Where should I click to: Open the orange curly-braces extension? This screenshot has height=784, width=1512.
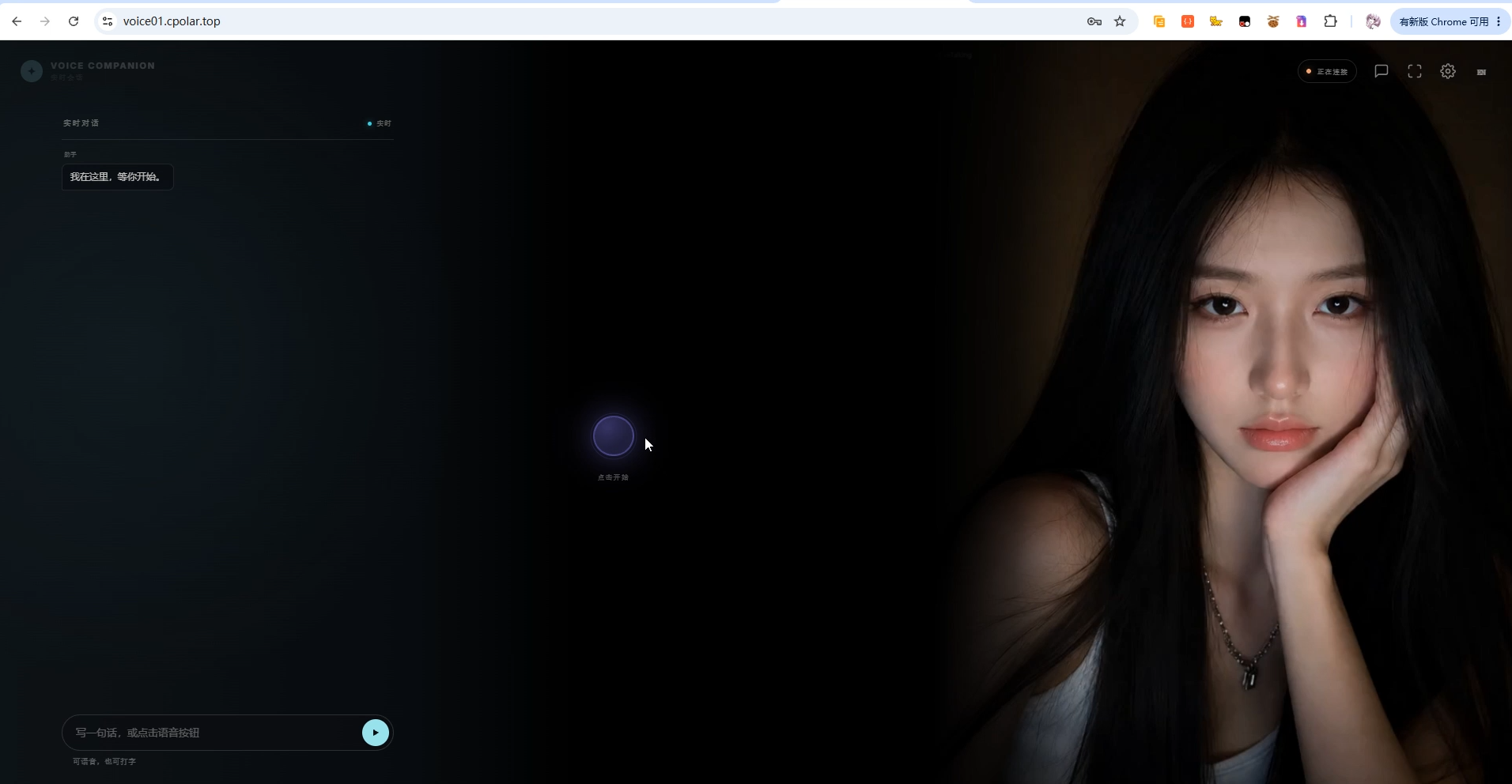pyautogui.click(x=1188, y=21)
